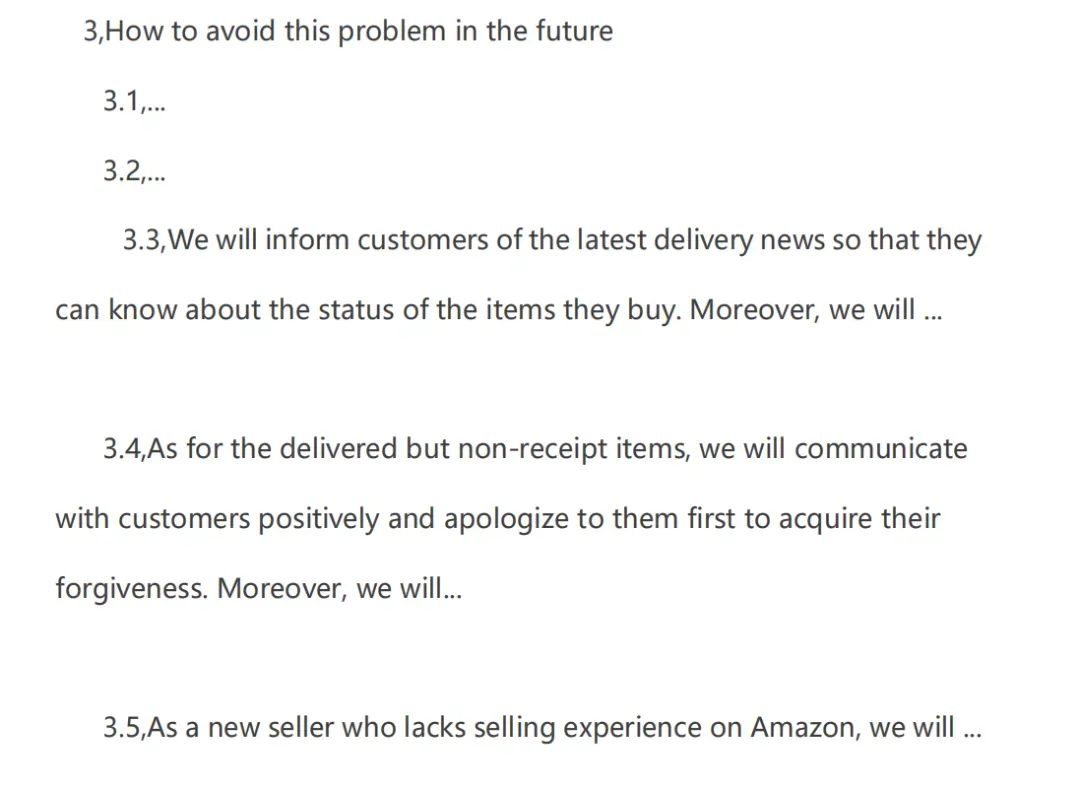
Task: Click 'Moreover, we will...' after forgiveness
Action: tap(340, 589)
